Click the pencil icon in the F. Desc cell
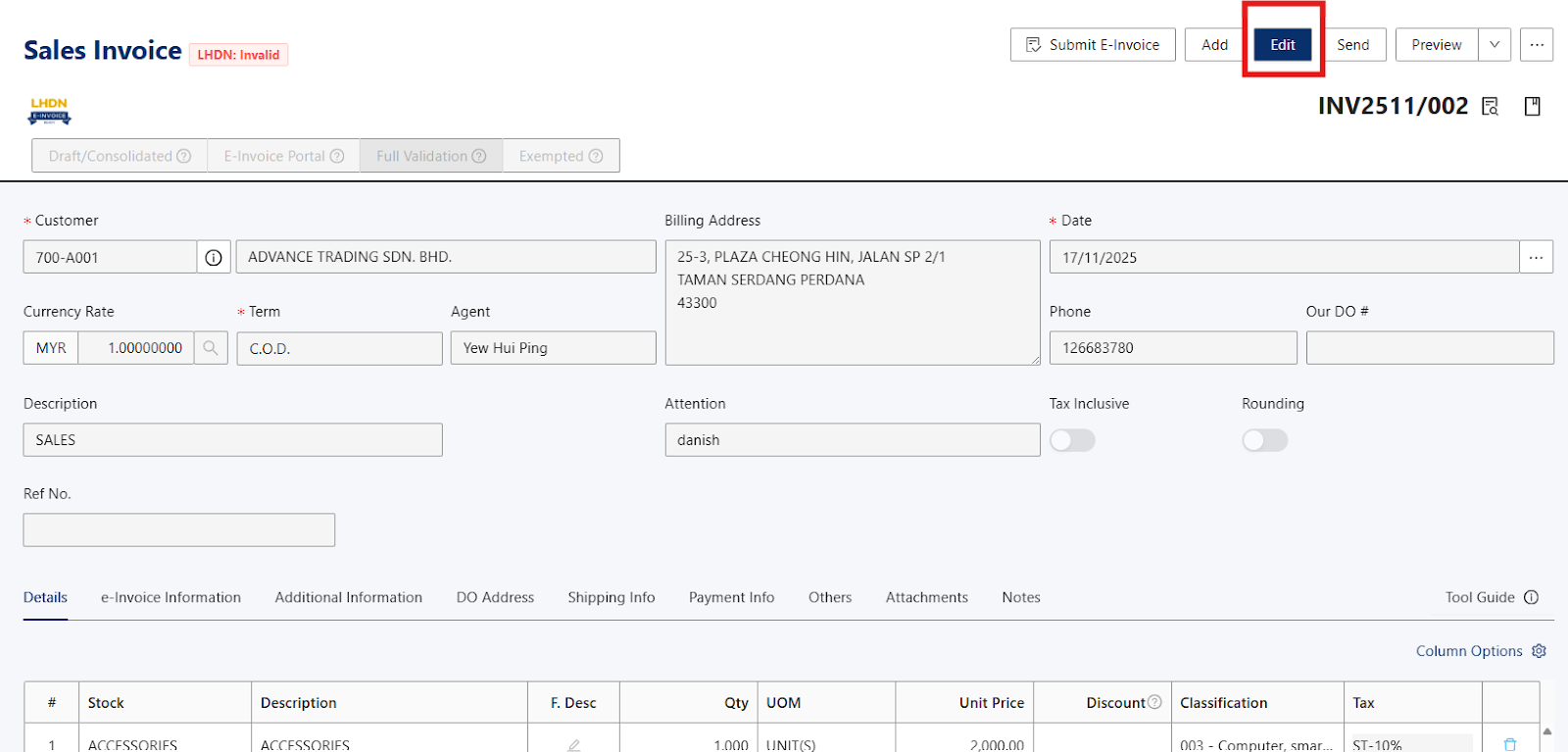The width and height of the screenshot is (1568, 752). point(573,745)
